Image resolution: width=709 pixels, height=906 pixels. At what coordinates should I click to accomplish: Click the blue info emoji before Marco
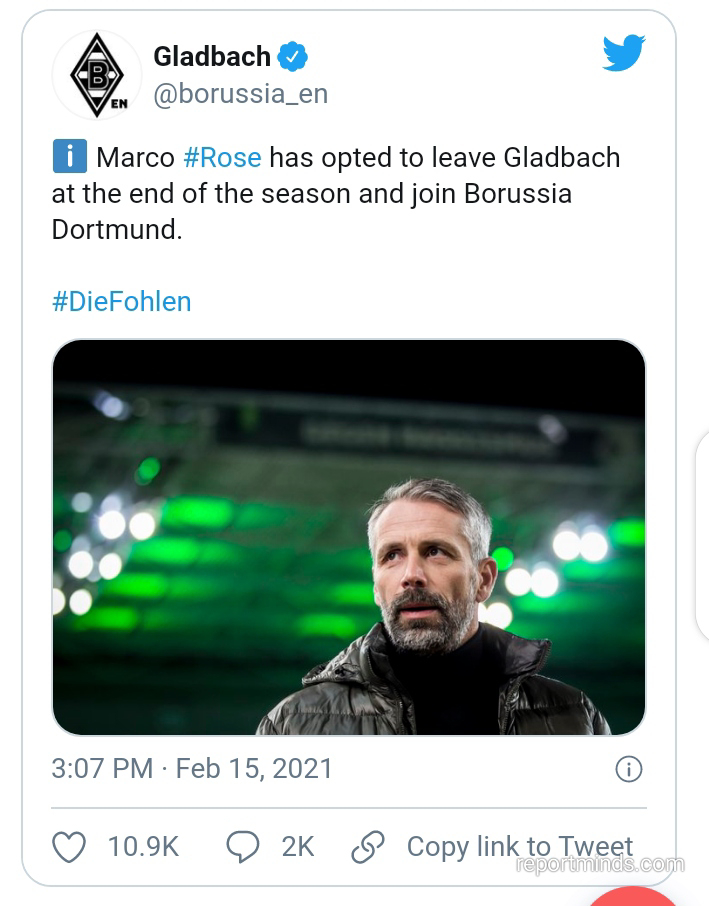[68, 157]
